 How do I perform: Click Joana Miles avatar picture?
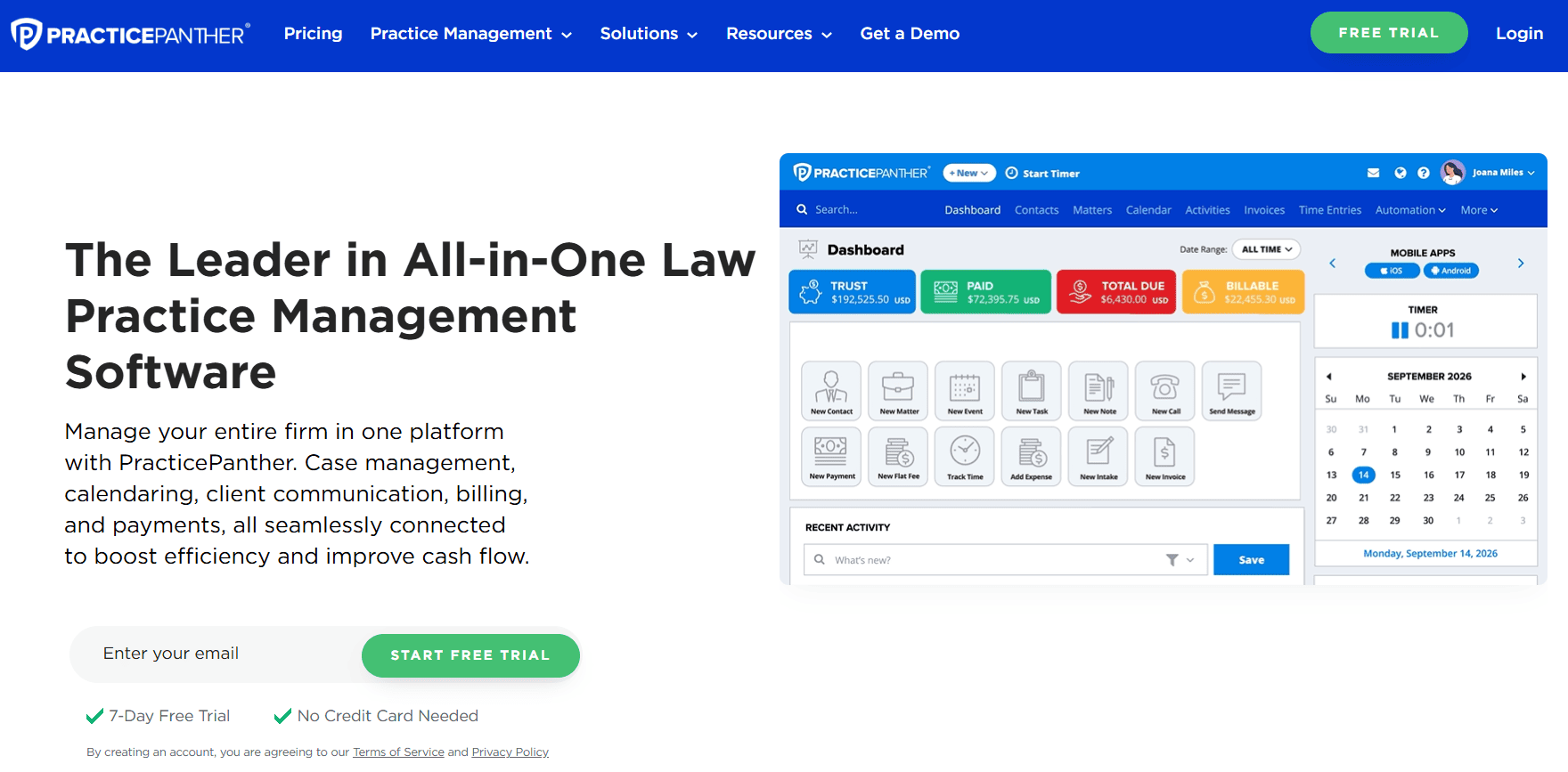coord(1453,173)
